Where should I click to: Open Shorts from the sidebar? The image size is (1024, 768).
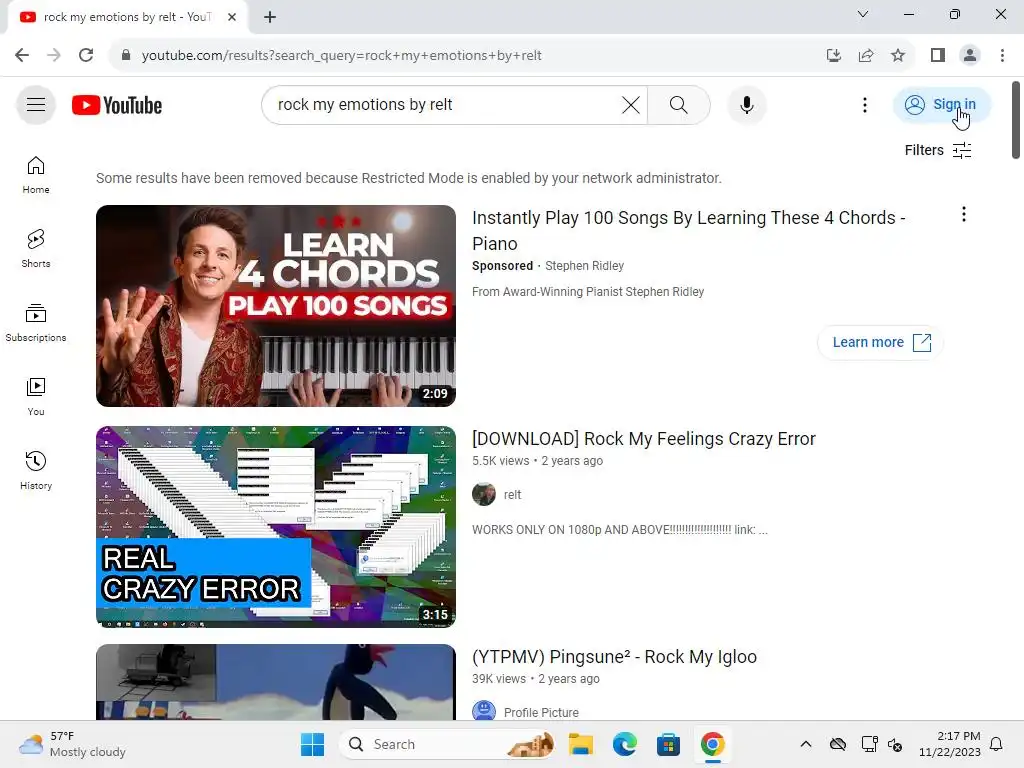(x=36, y=249)
